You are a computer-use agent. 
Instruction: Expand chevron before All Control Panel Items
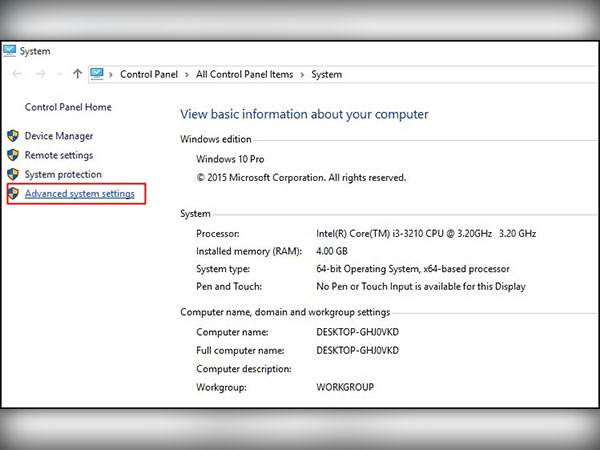187,75
